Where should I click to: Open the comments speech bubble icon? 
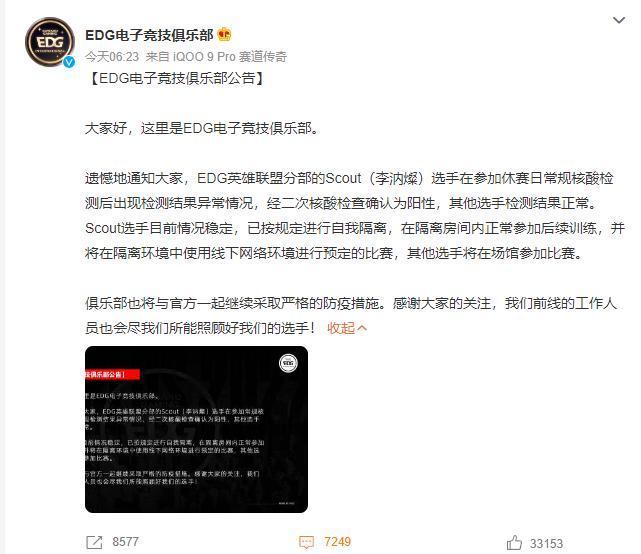pos(307,543)
